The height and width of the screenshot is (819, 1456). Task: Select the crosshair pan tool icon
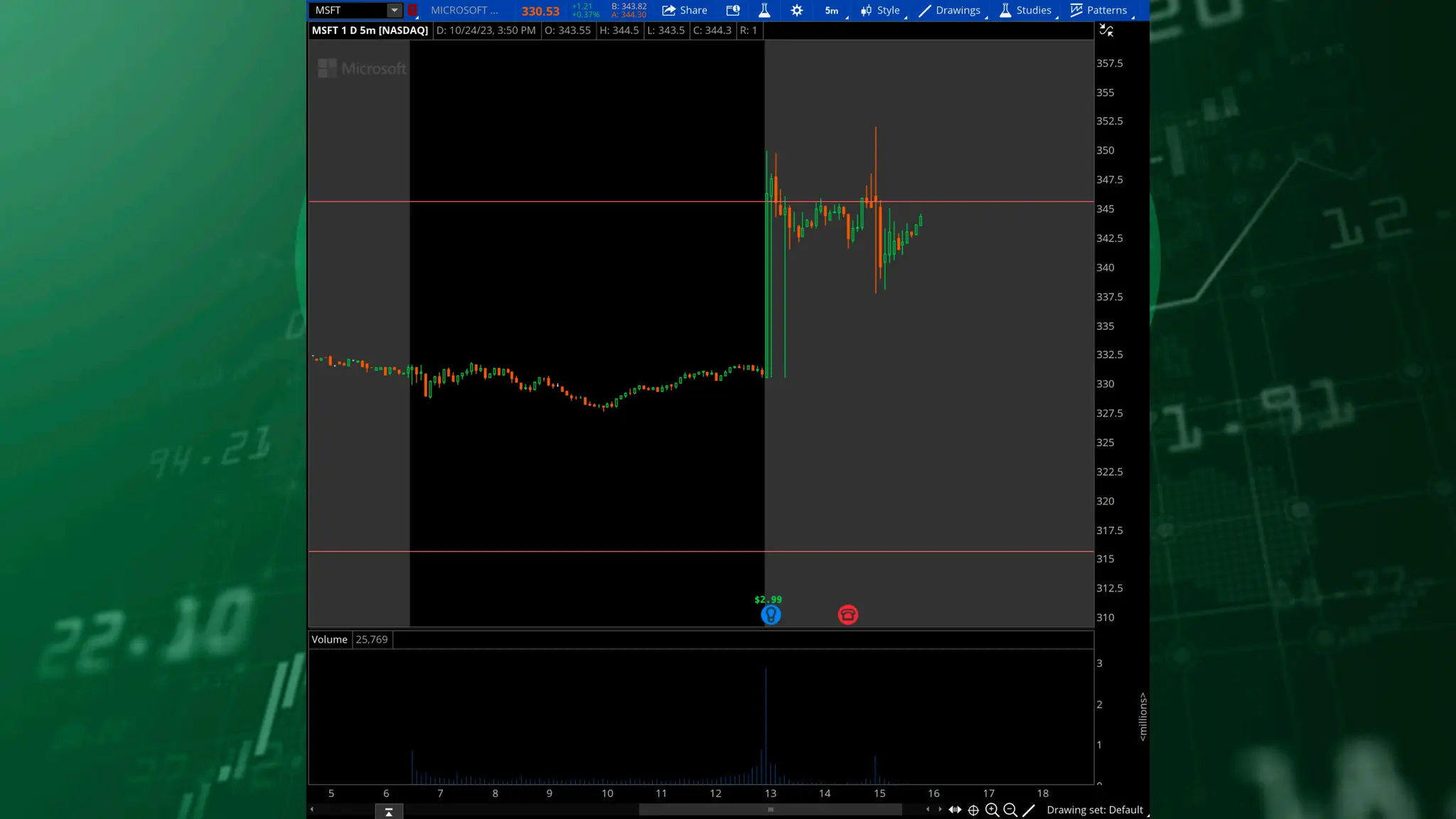click(973, 810)
